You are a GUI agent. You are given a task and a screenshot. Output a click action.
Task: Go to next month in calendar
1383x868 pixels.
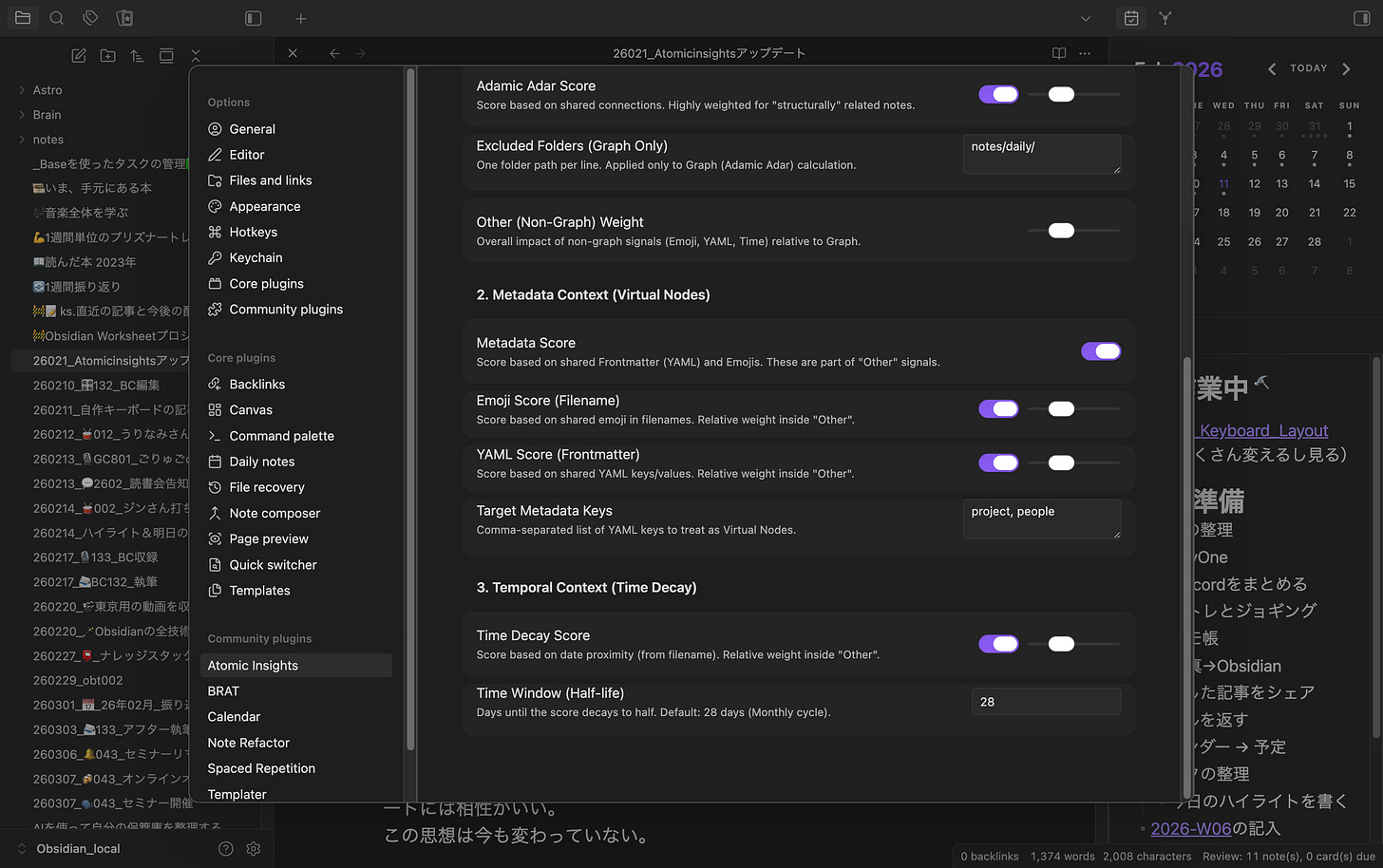click(1346, 68)
